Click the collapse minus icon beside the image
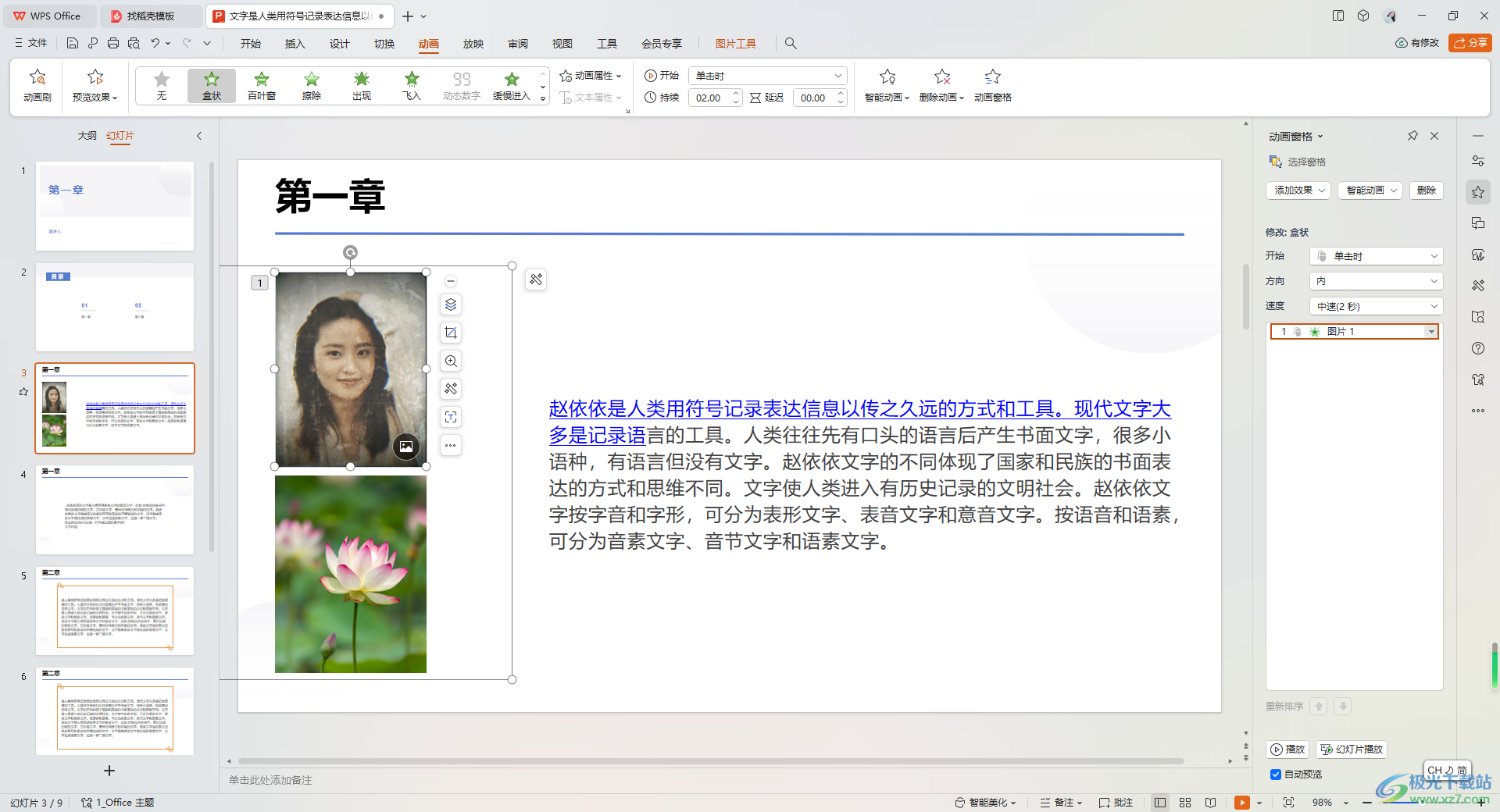 pyautogui.click(x=451, y=281)
